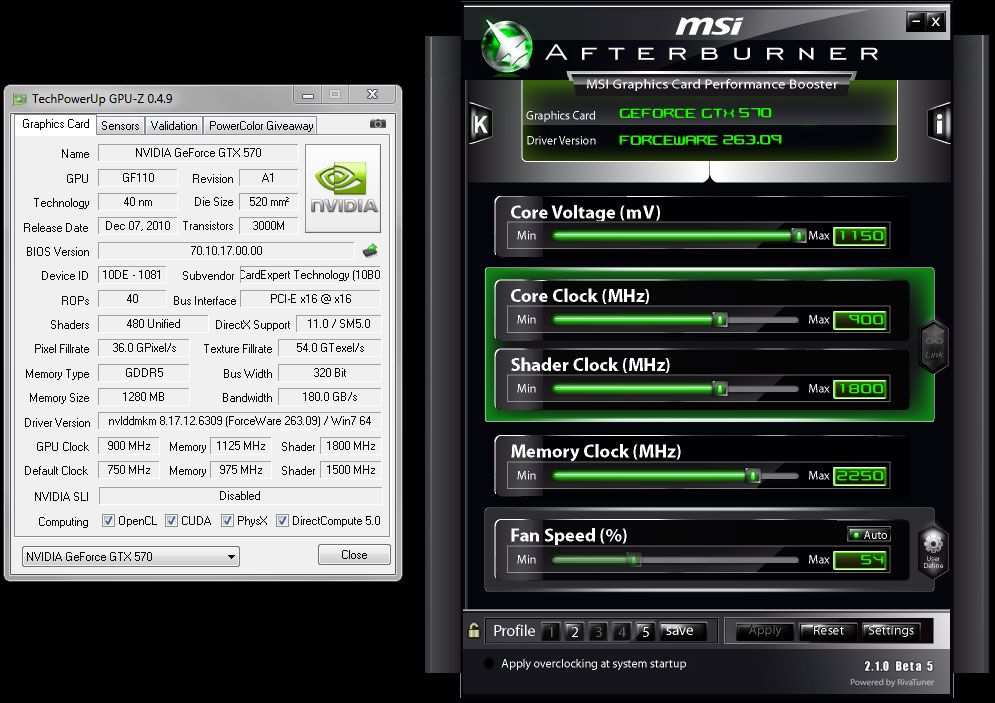
Task: Select profile slot 3
Action: point(598,631)
